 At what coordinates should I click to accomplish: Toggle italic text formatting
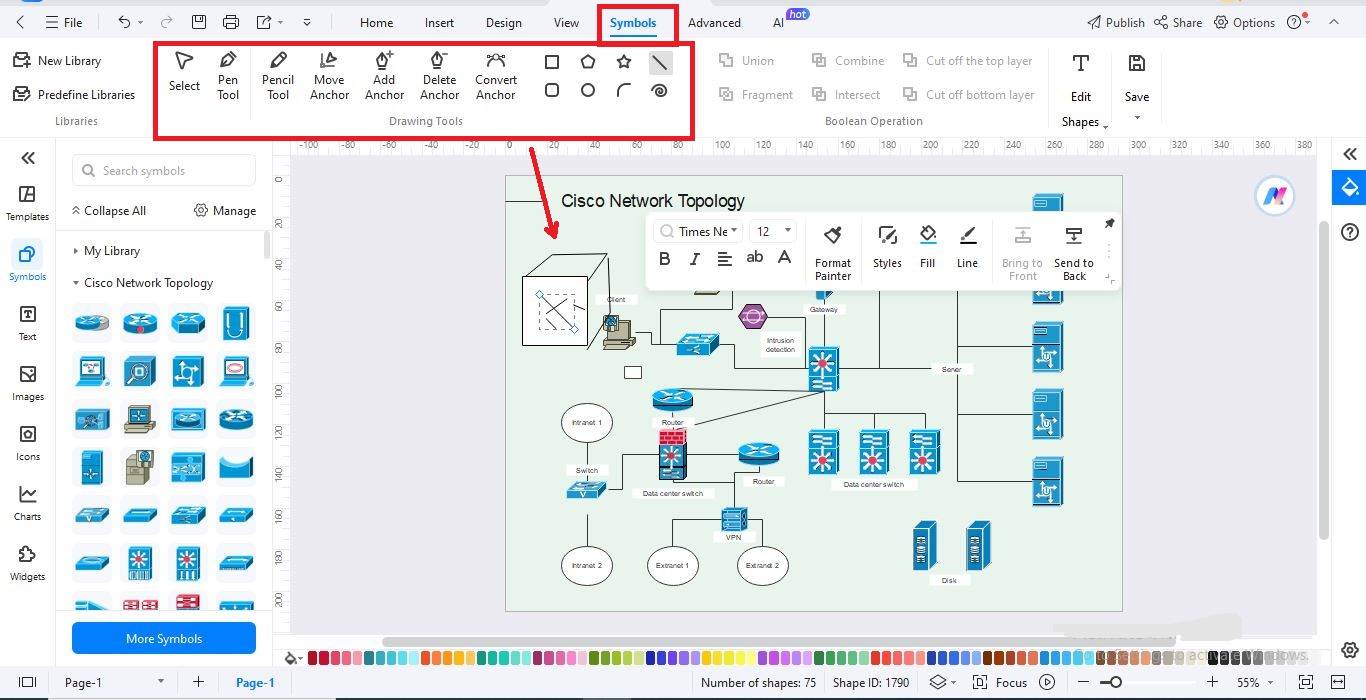694,258
